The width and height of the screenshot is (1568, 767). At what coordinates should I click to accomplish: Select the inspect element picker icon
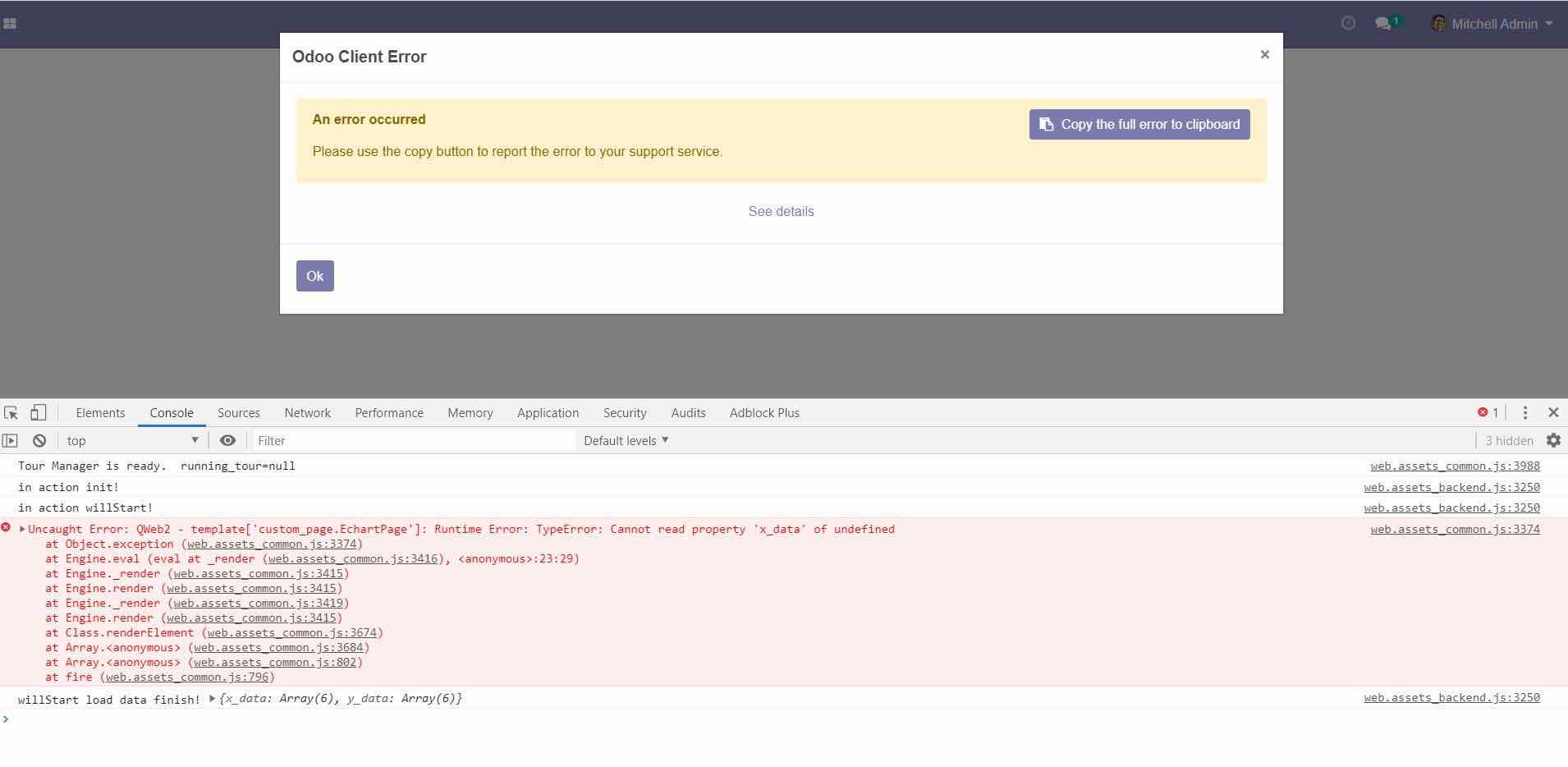[11, 413]
